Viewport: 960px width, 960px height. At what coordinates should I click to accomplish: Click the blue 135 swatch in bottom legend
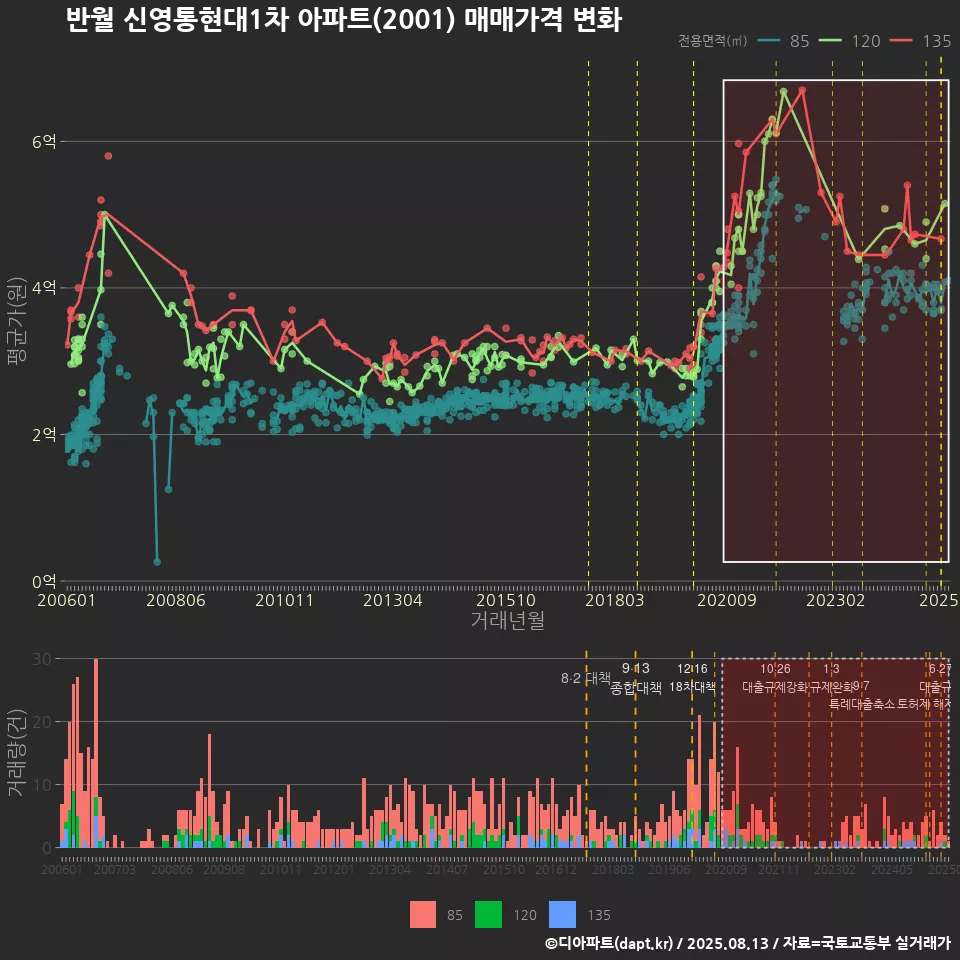(x=563, y=915)
